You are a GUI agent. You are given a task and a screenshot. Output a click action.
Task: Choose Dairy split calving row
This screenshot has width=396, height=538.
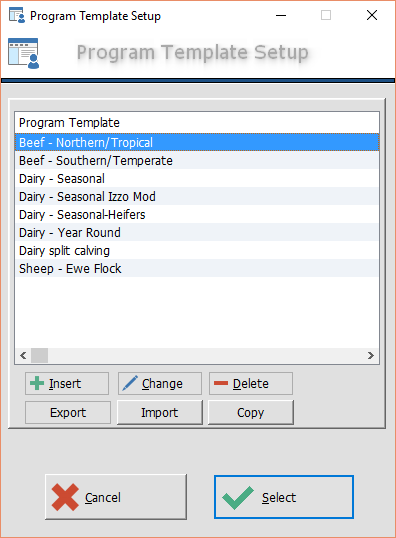[x=197, y=250]
